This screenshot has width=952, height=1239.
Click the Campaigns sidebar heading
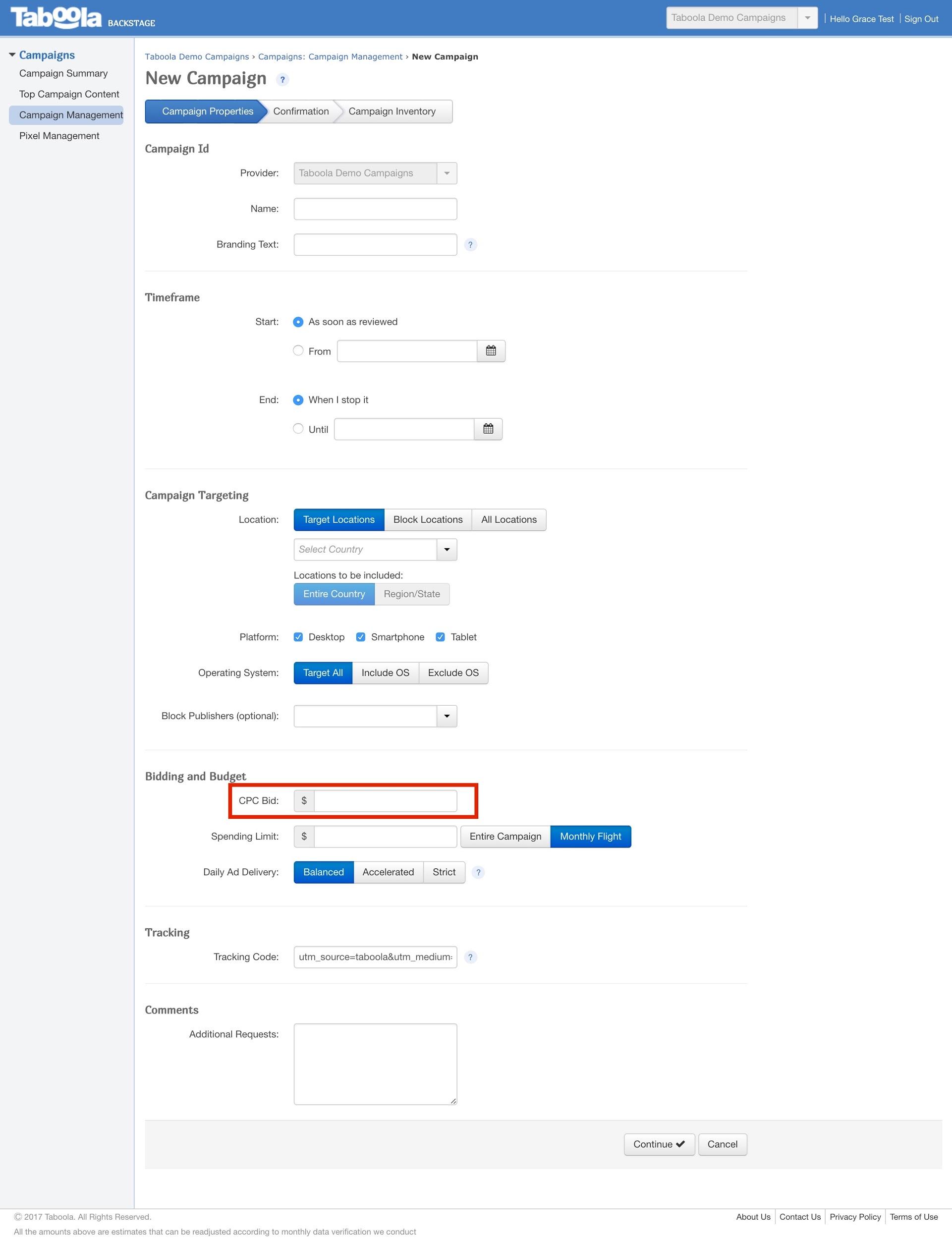47,55
